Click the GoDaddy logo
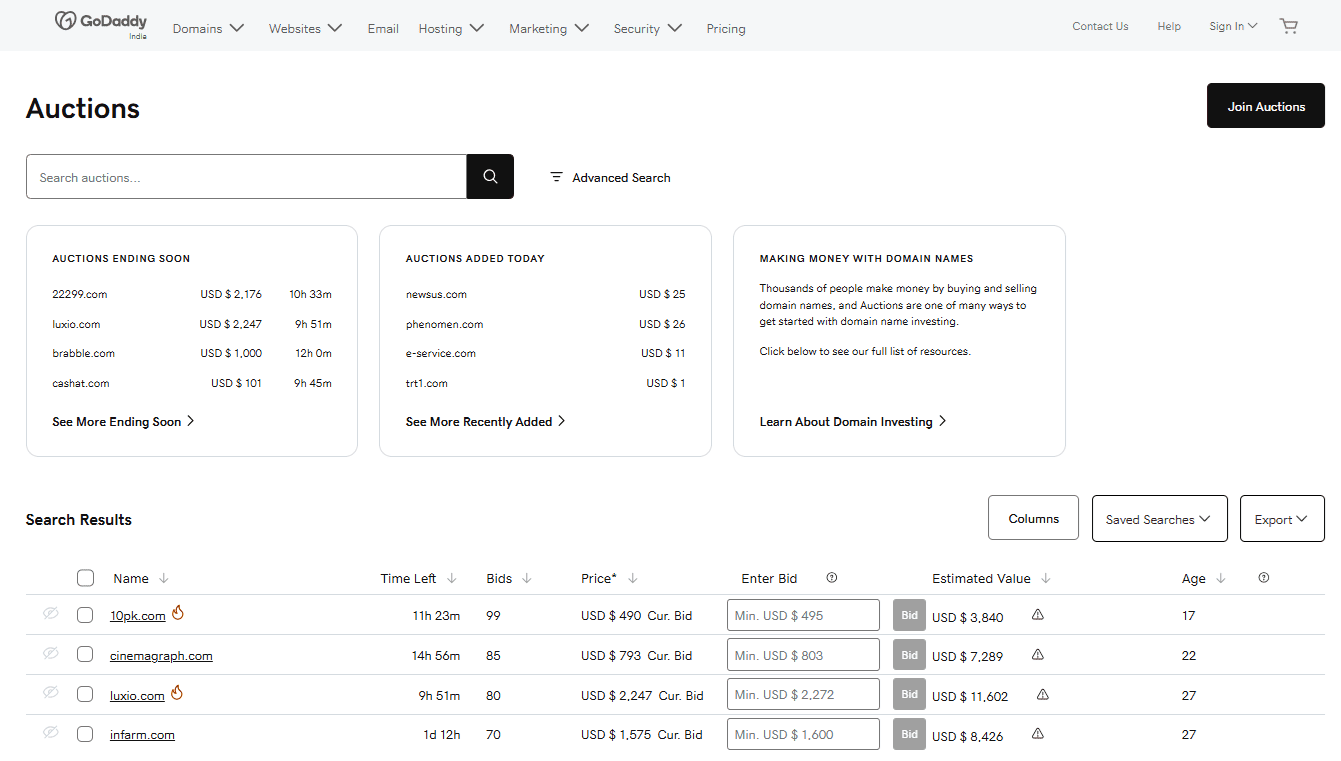1341x761 pixels. coord(100,24)
